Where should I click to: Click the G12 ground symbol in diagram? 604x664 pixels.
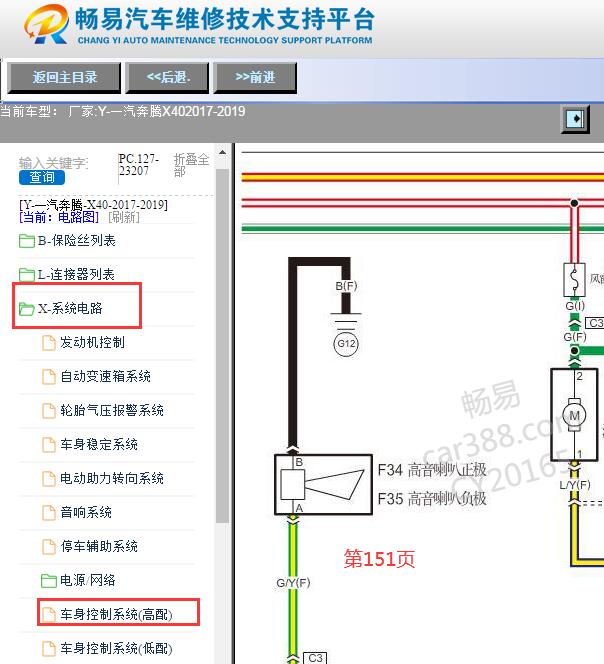(346, 343)
